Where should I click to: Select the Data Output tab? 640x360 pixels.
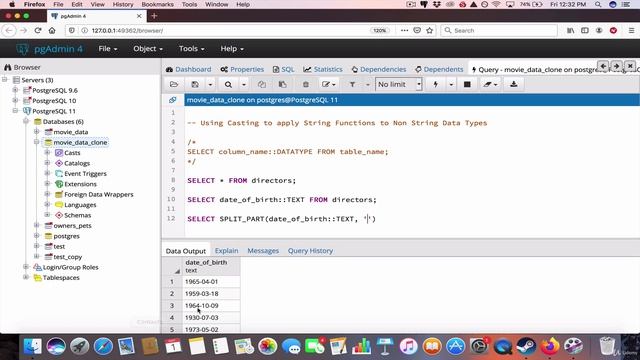tap(186, 251)
